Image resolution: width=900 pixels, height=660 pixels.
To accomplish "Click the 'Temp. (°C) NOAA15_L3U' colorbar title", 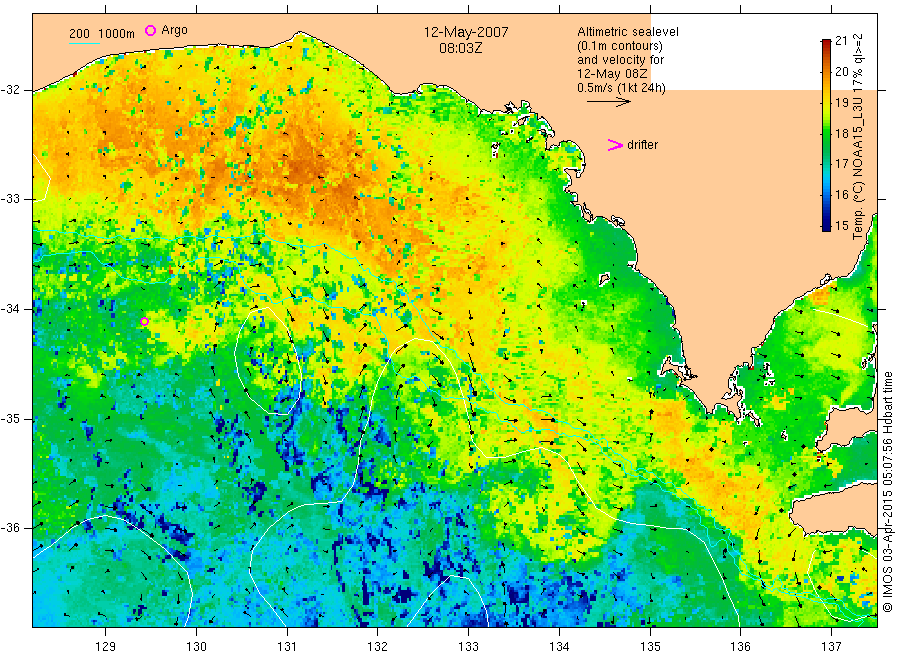I will 858,137.
